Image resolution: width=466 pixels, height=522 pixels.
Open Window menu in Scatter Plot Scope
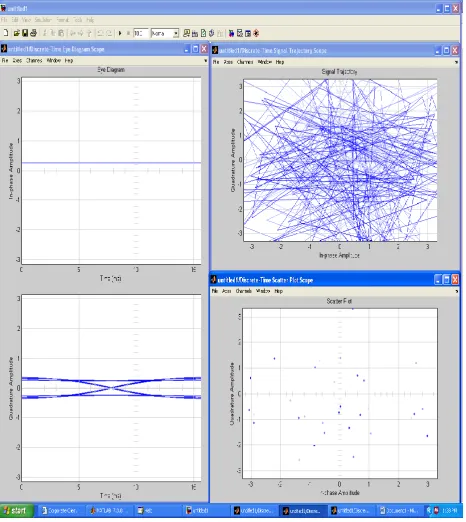pos(263,292)
